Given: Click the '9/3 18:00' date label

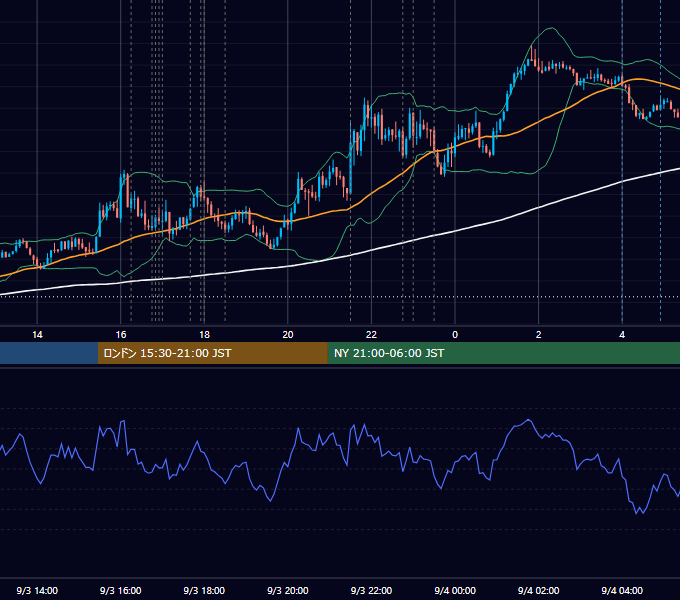Looking at the screenshot, I should click(204, 590).
